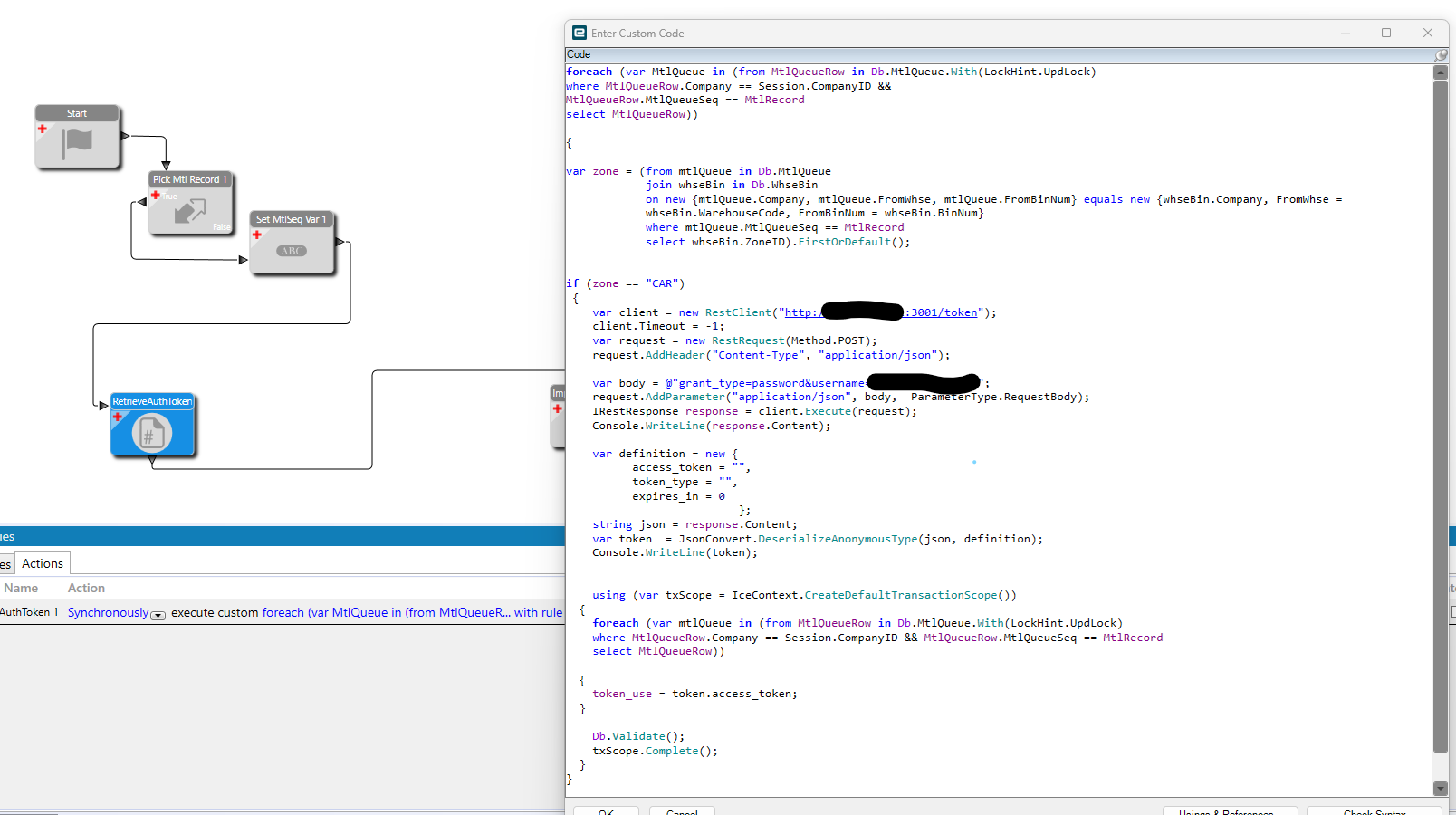Switch to the Actions tab
Image resolution: width=1456 pixels, height=815 pixels.
pos(43,563)
